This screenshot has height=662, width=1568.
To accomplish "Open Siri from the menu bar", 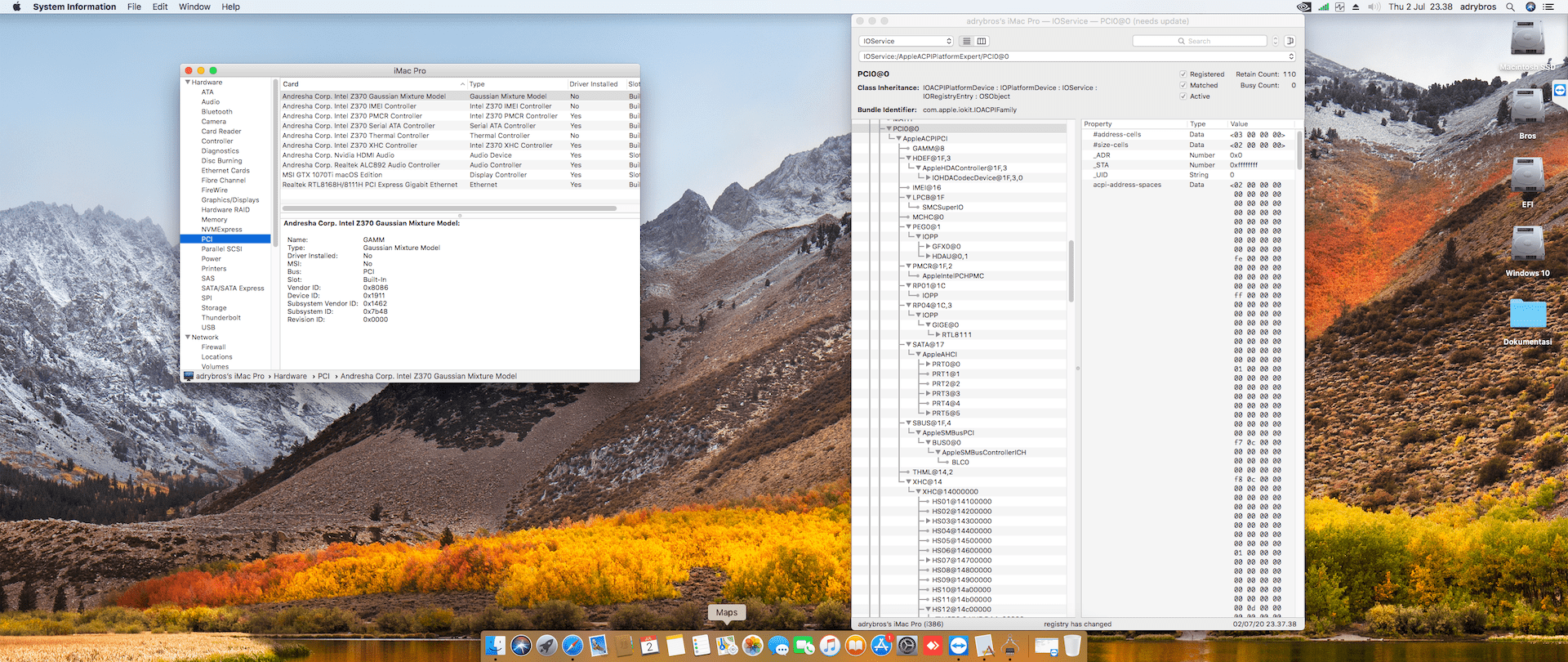I will [1530, 7].
